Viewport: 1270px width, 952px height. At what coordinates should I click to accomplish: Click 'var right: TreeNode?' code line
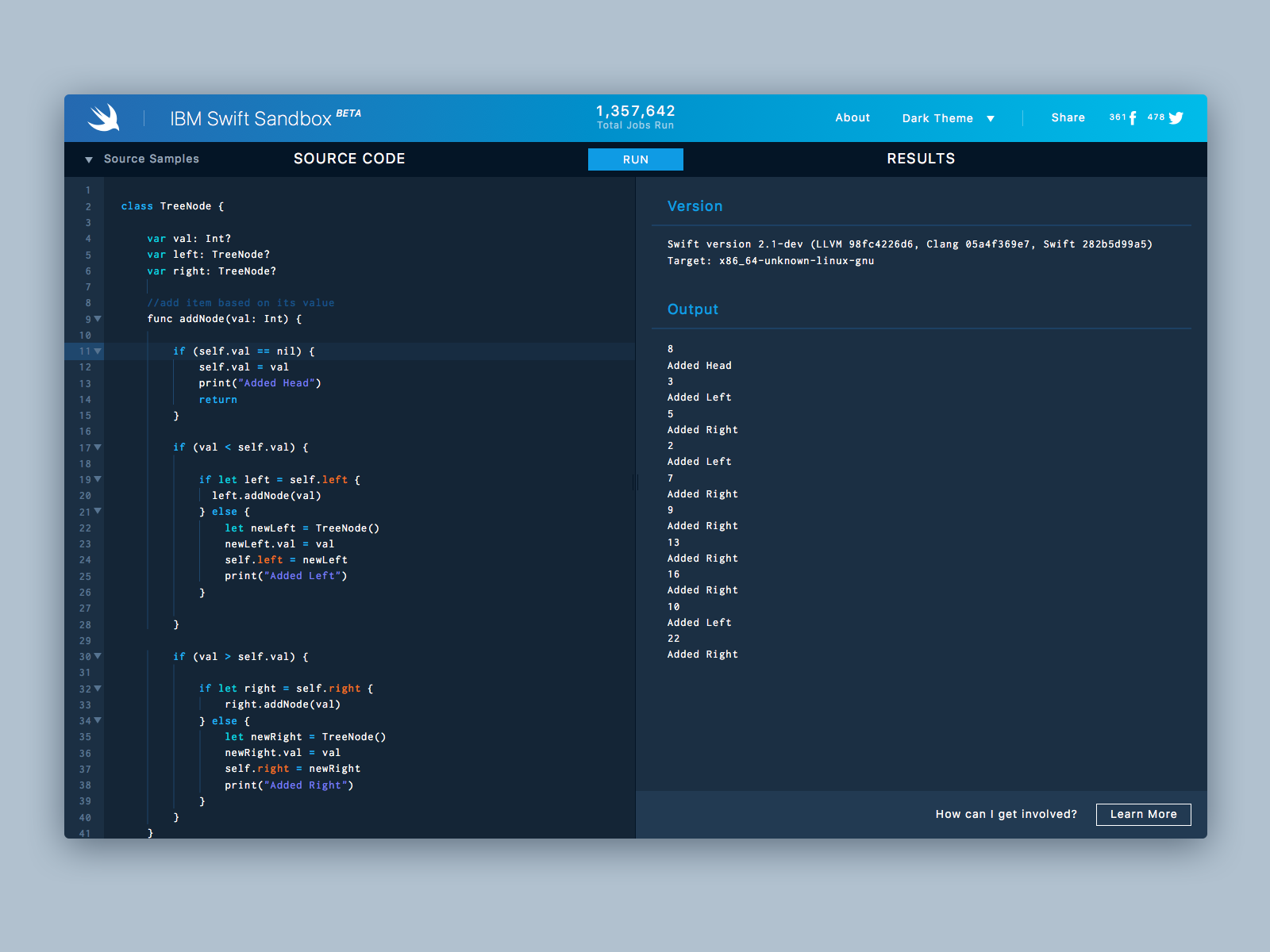point(211,271)
